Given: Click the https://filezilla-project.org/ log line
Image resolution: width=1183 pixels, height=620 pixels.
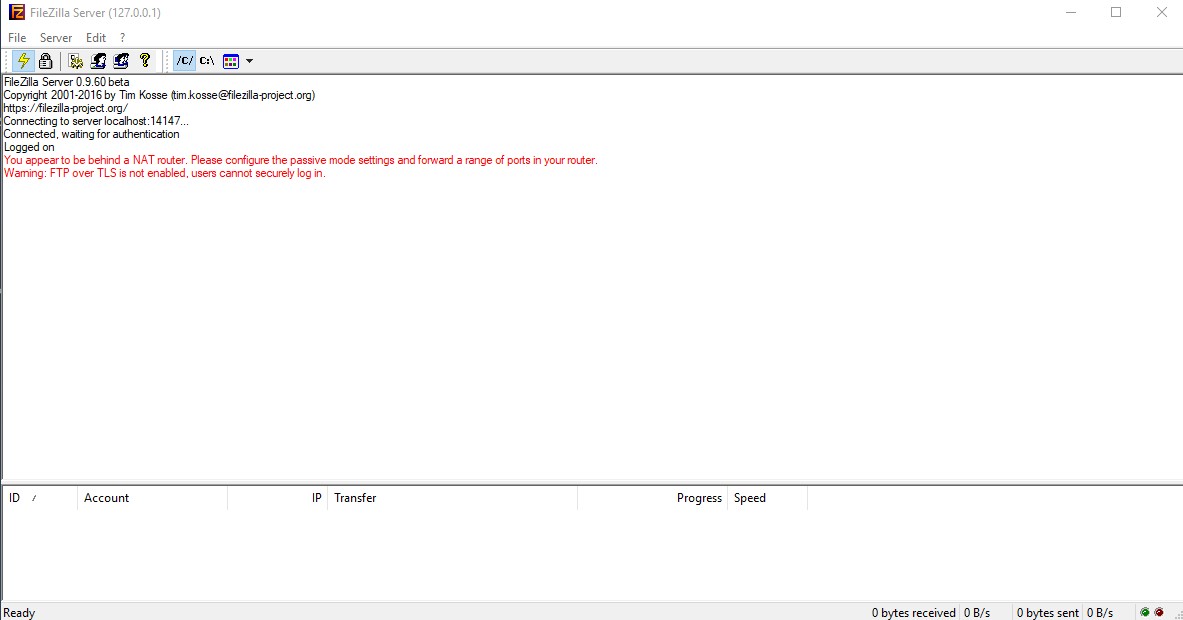Looking at the screenshot, I should coord(66,108).
